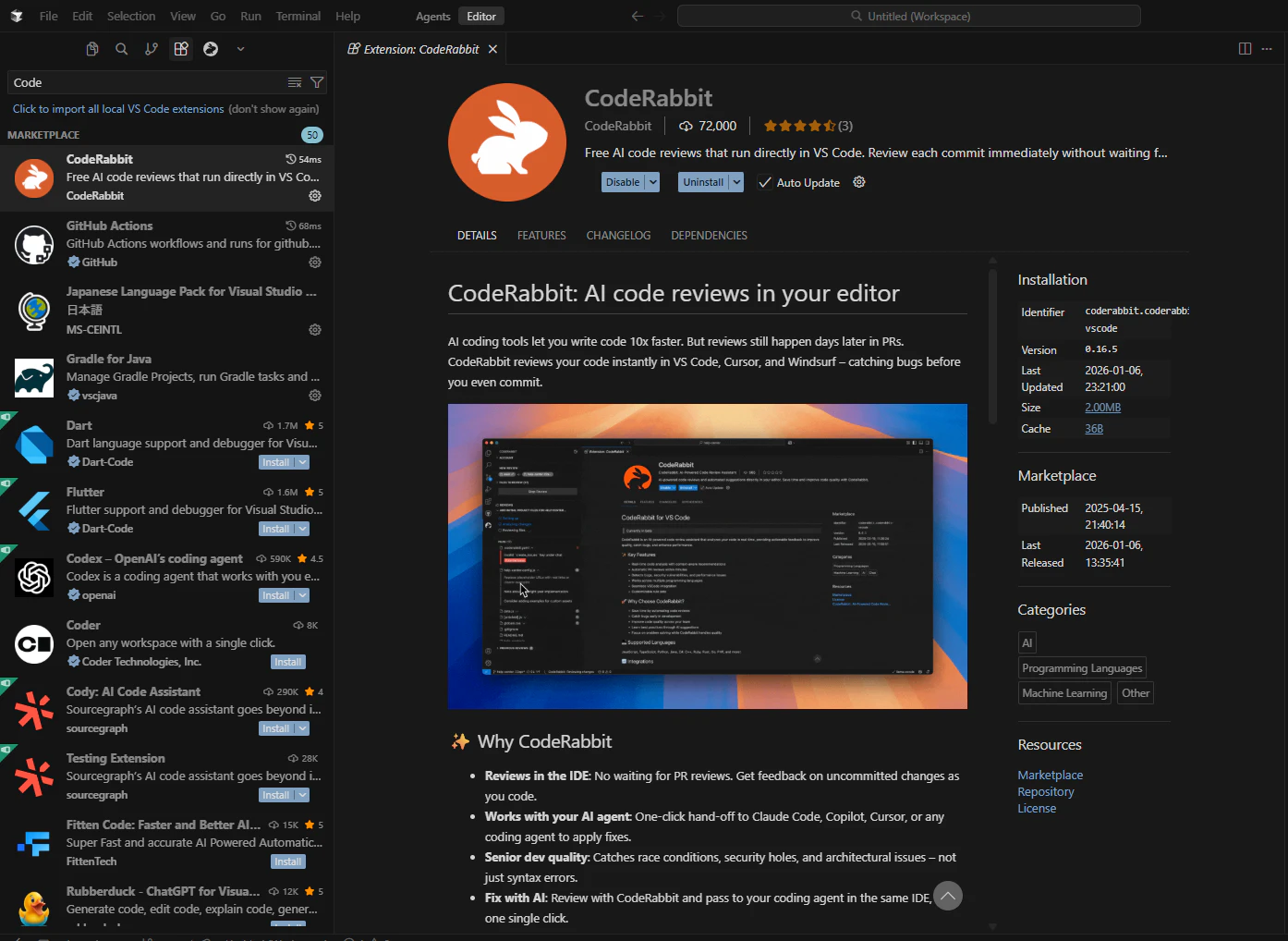Open Install dropdown arrow for Cody
1288x941 pixels.
(x=302, y=728)
